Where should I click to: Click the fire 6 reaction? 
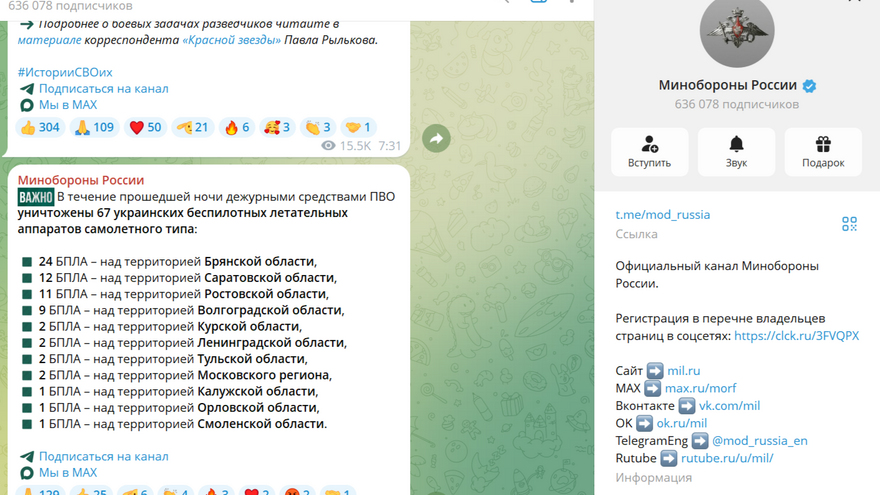point(237,127)
